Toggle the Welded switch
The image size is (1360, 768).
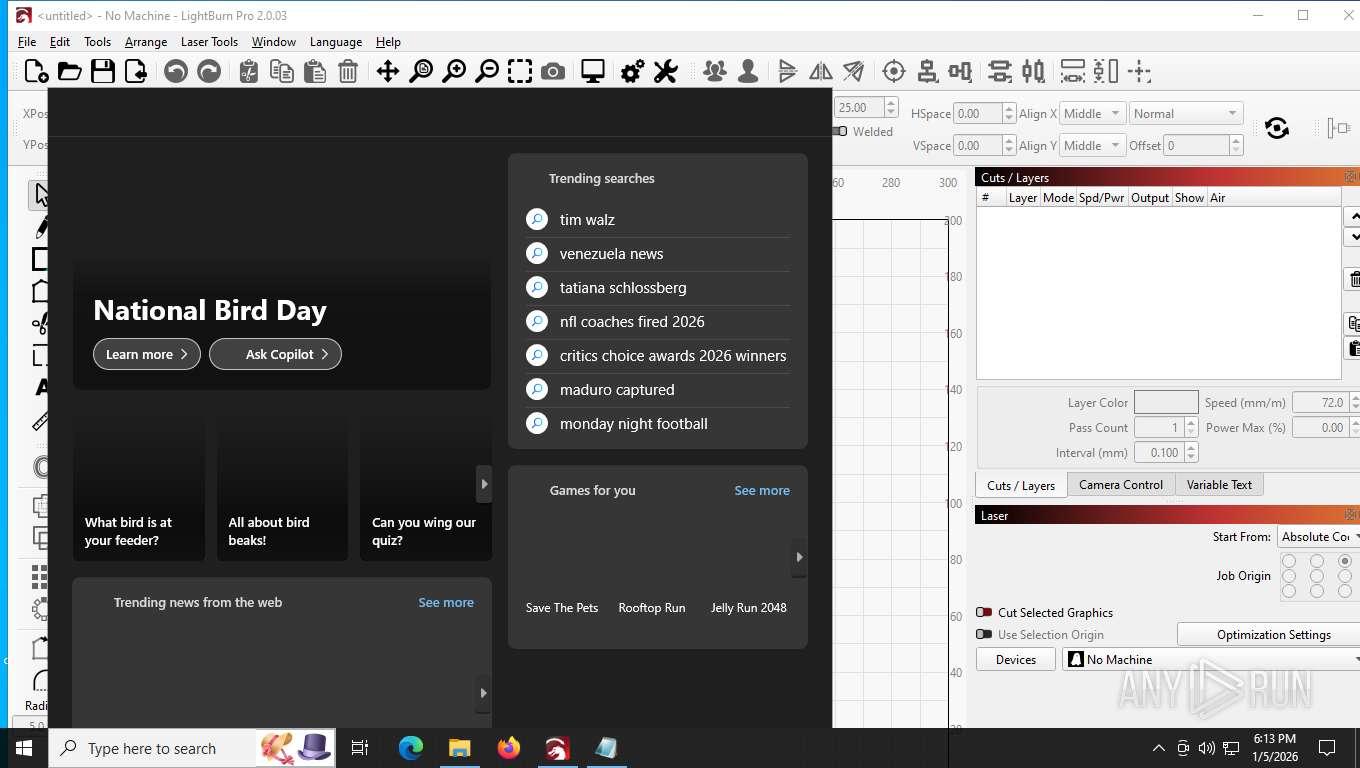point(842,131)
